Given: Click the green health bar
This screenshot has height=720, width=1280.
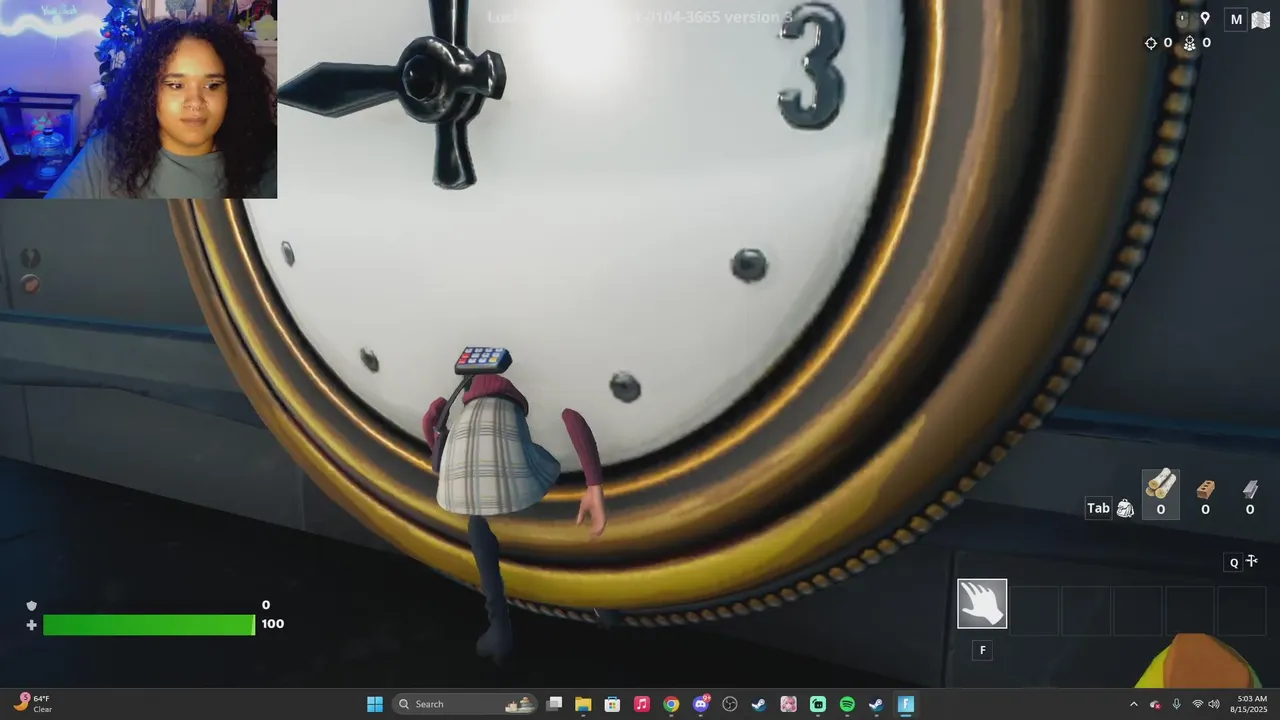Looking at the screenshot, I should point(149,625).
